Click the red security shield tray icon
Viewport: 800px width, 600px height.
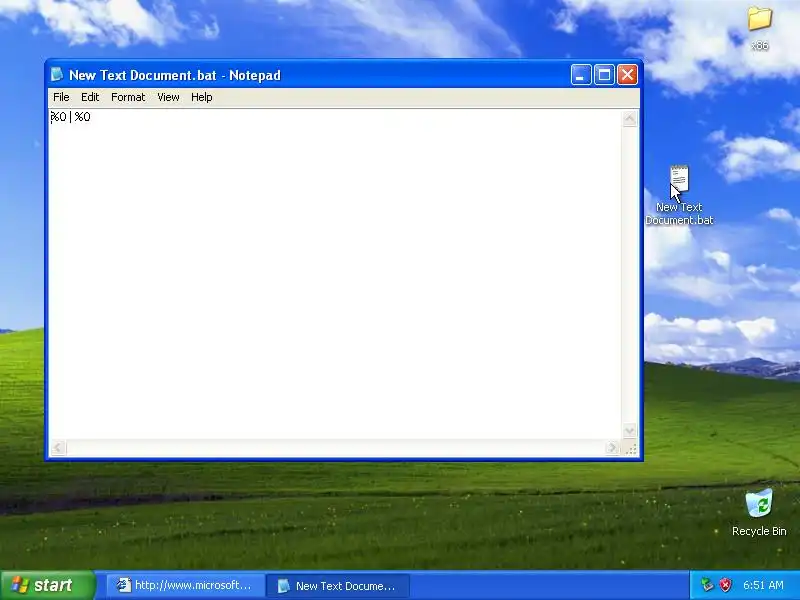tap(726, 585)
